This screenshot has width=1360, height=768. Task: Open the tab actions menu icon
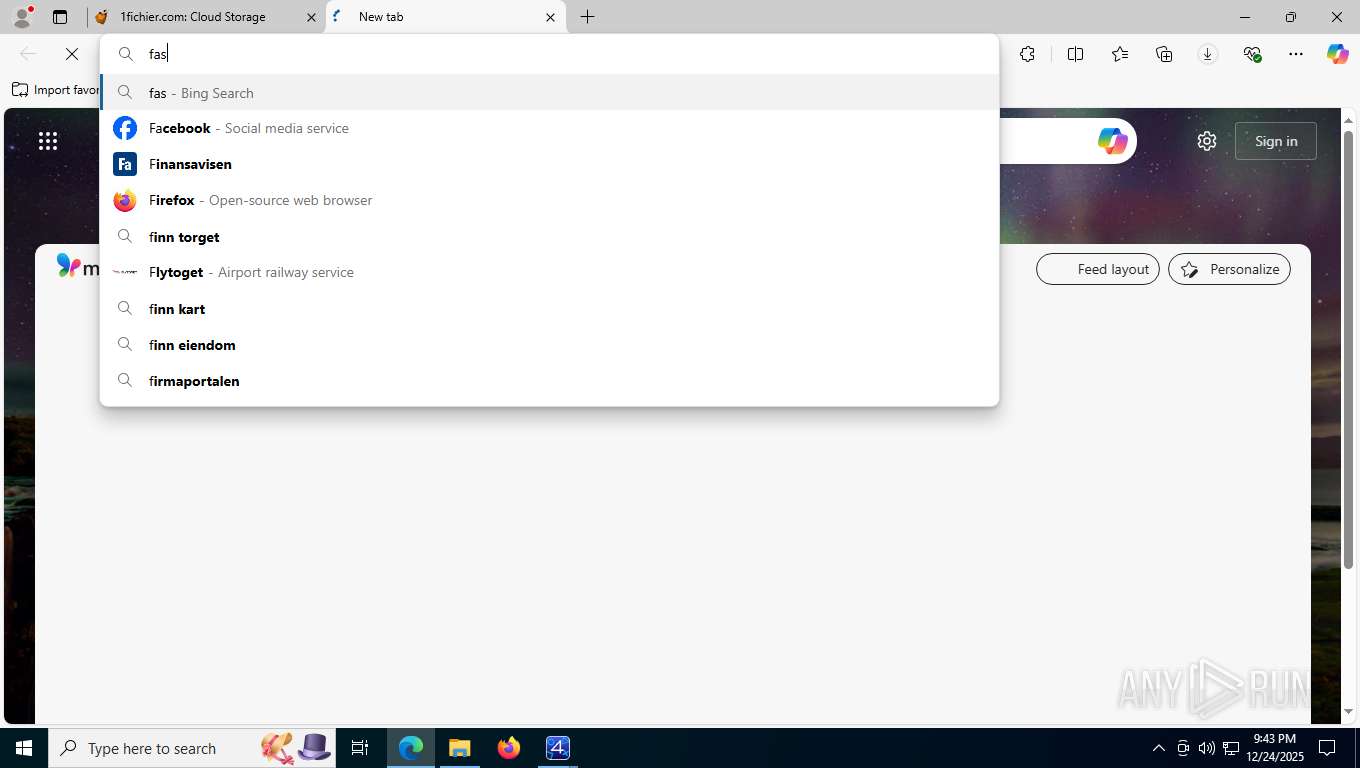click(60, 17)
